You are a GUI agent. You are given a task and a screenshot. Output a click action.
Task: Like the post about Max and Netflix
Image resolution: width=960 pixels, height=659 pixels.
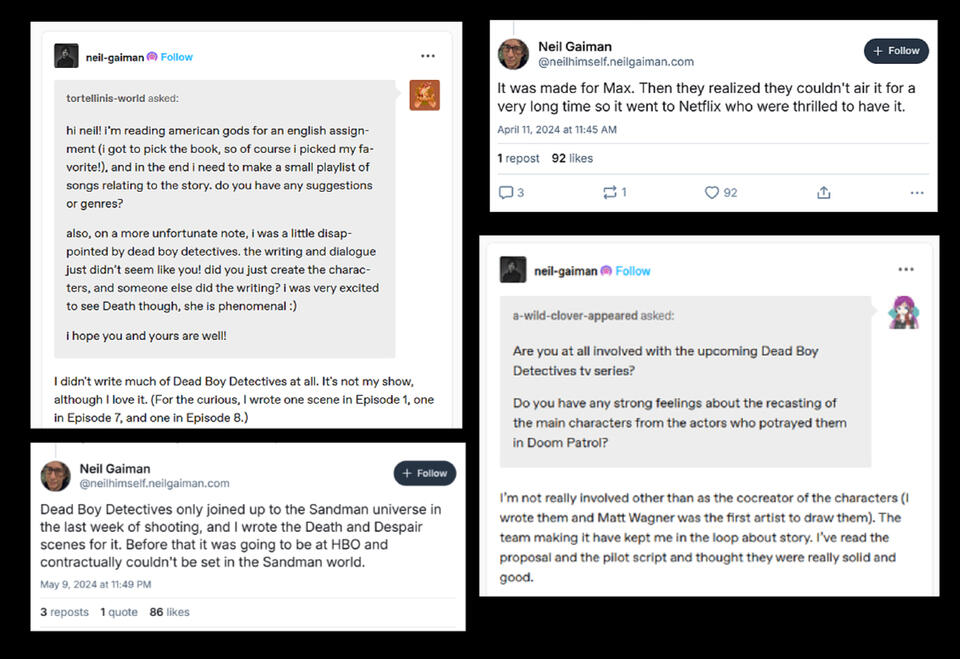coord(712,192)
